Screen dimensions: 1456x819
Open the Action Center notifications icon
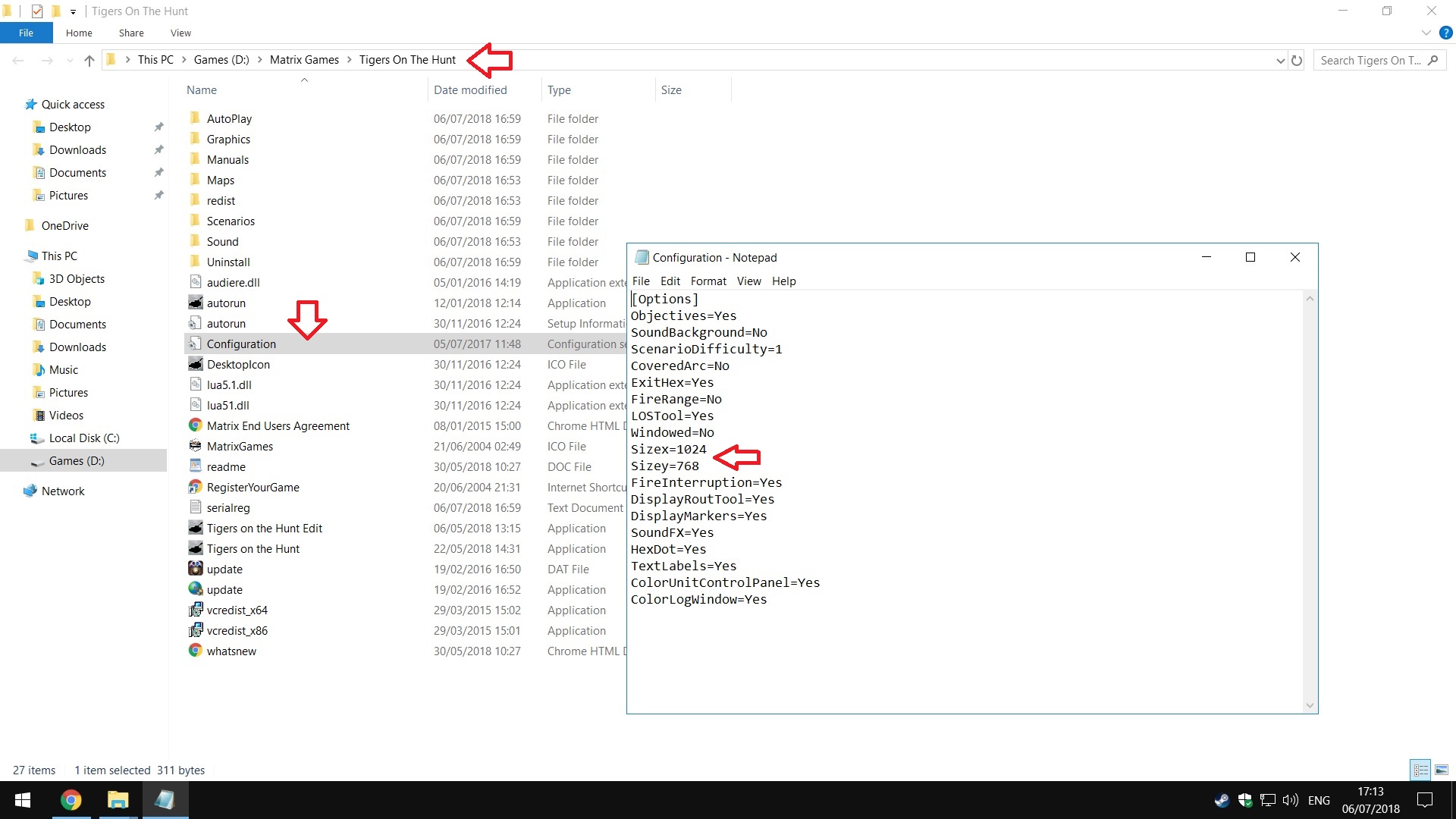(x=1425, y=800)
